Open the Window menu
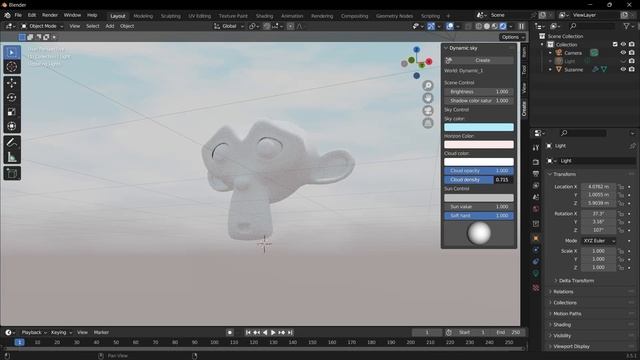Image resolution: width=640 pixels, height=360 pixels. coord(72,15)
